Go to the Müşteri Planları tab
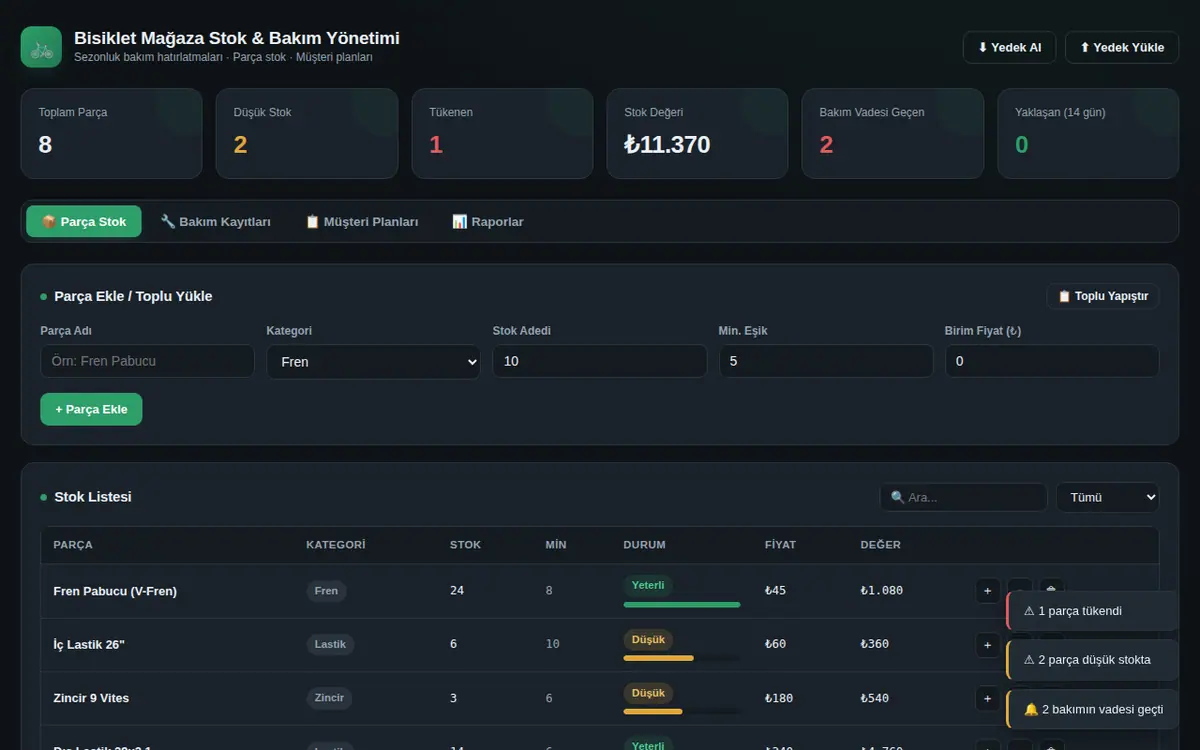 pos(362,222)
